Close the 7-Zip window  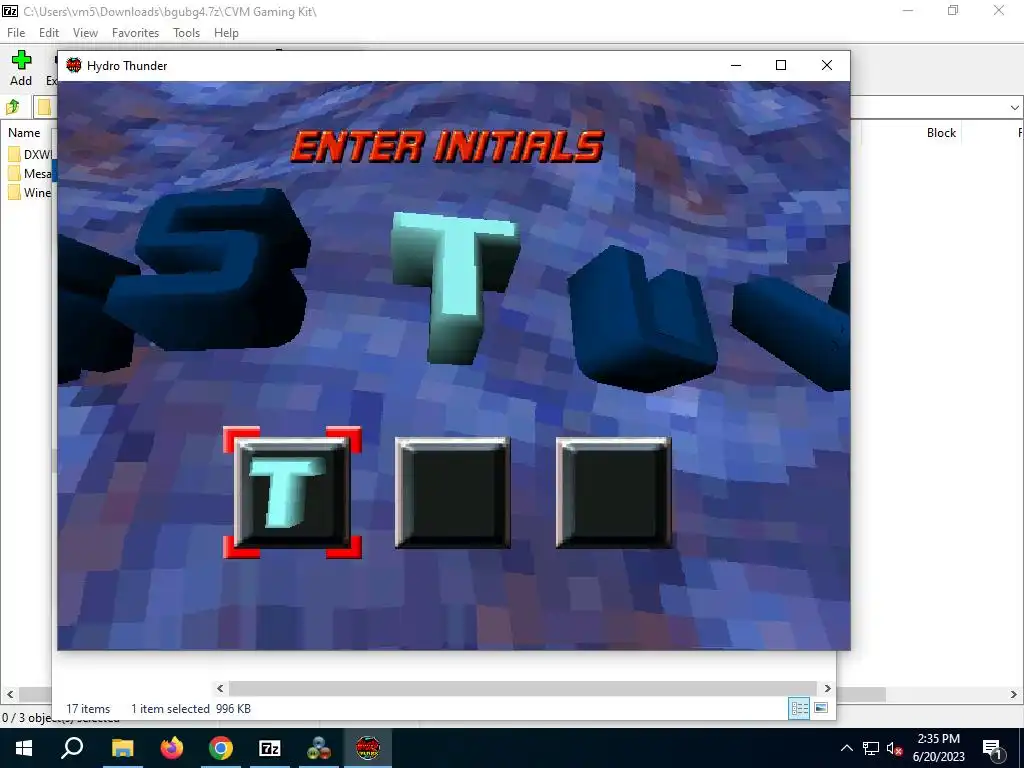click(x=999, y=10)
